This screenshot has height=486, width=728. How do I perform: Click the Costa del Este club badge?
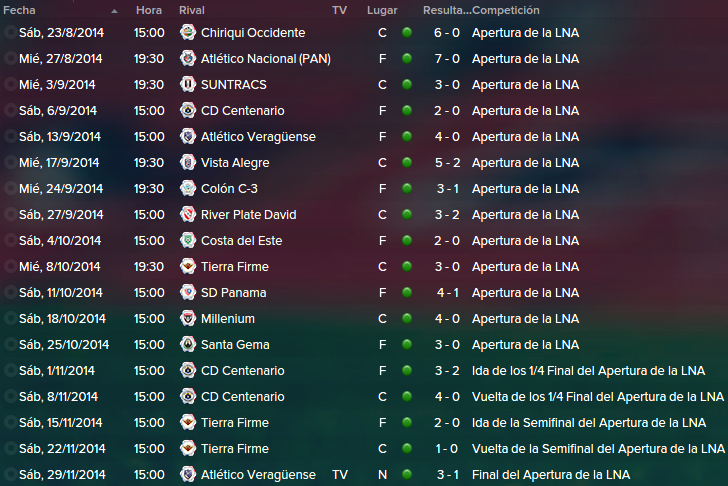click(188, 240)
